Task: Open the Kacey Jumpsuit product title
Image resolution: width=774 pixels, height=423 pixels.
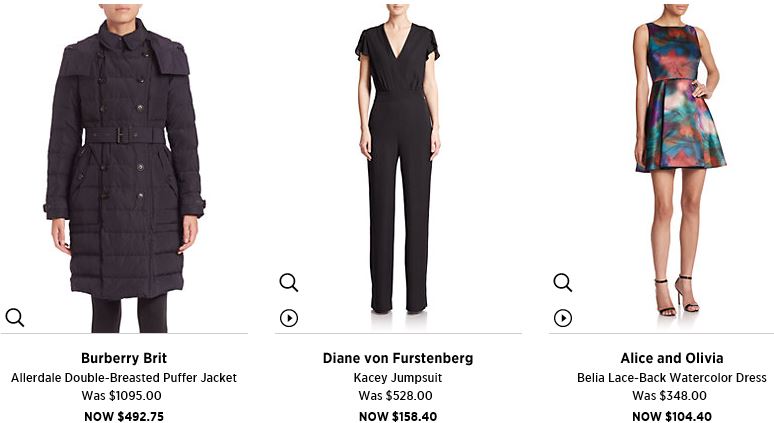Action: click(x=398, y=378)
